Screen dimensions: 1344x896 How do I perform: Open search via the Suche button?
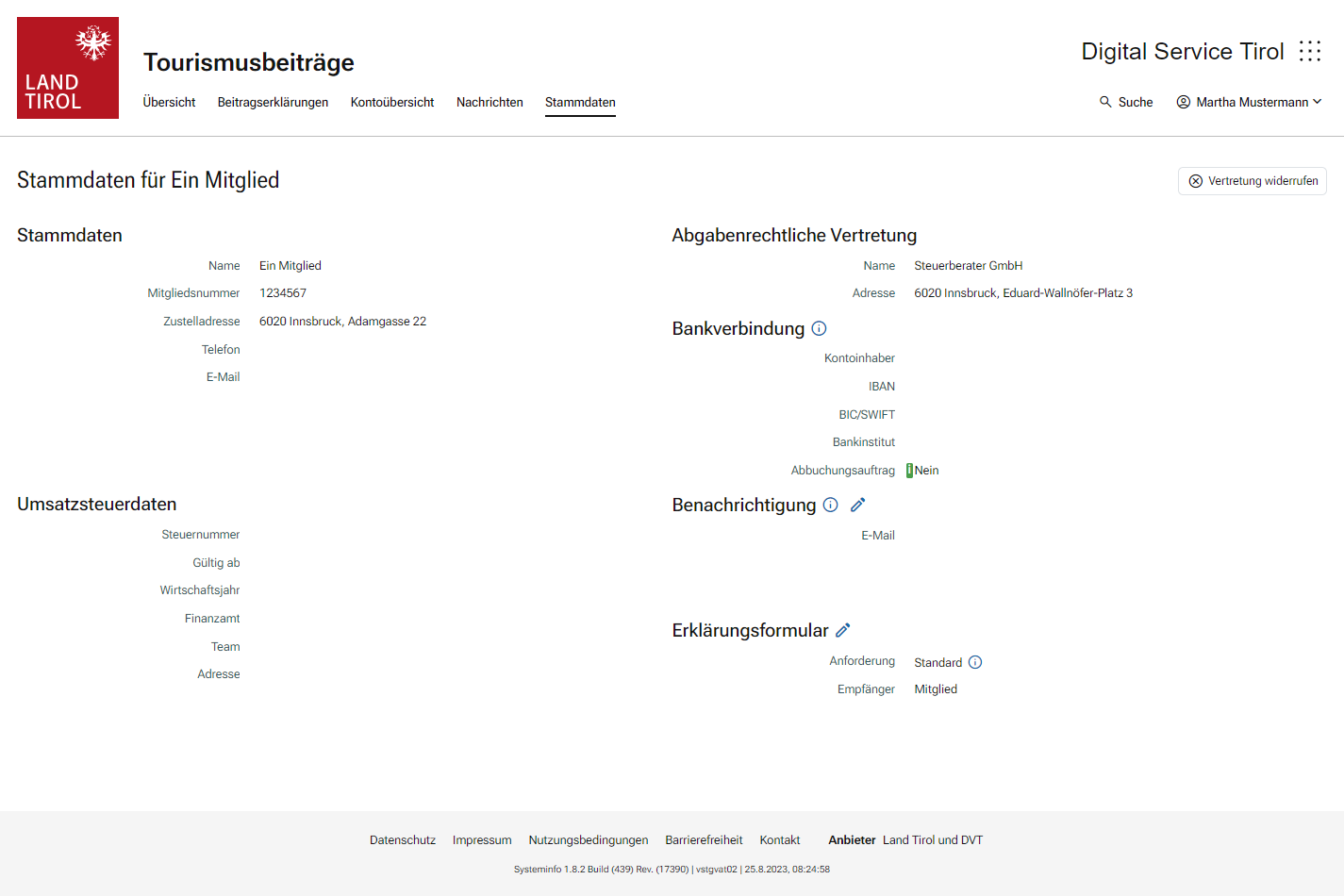click(x=1126, y=102)
